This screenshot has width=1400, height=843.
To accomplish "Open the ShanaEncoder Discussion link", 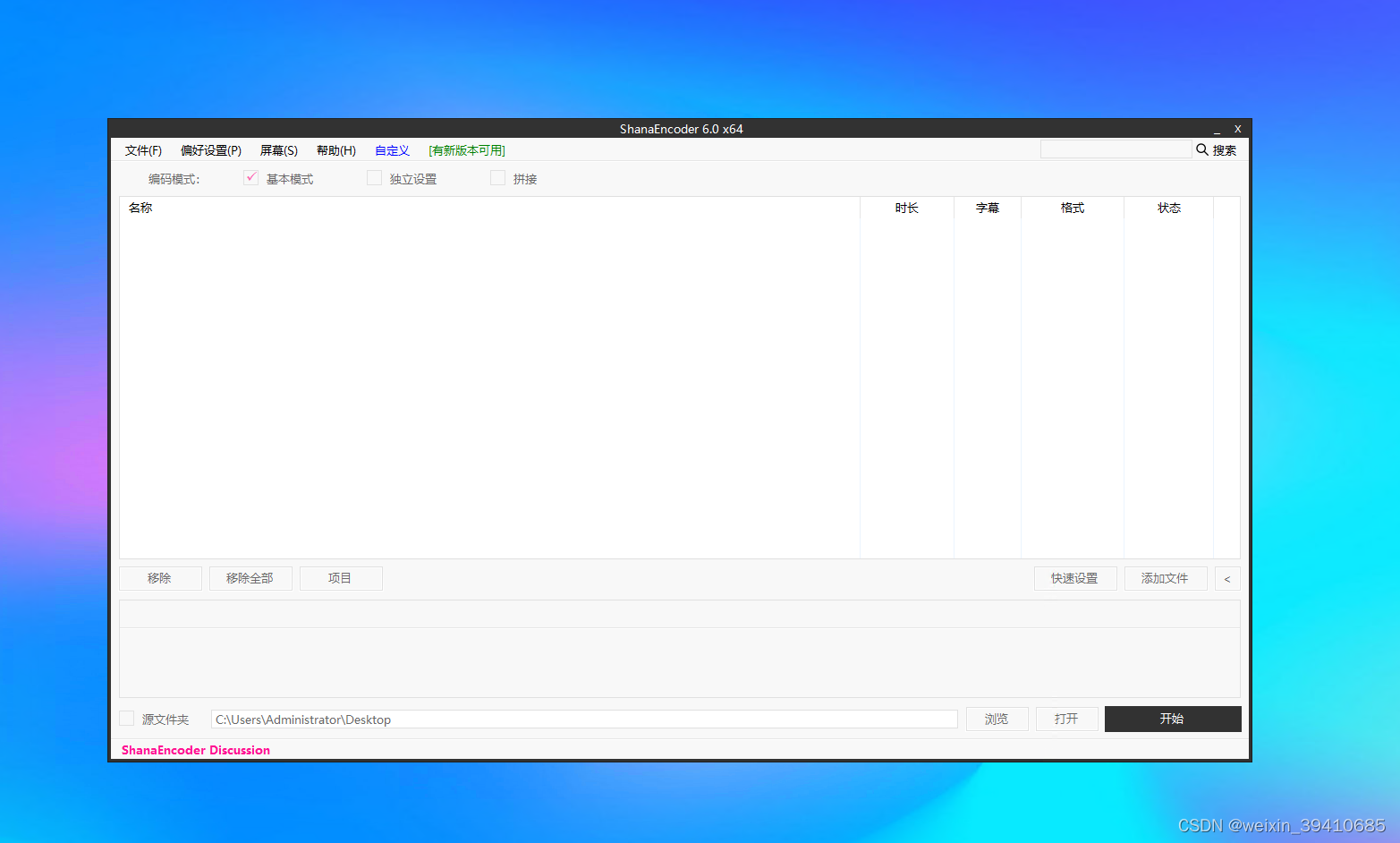I will point(196,750).
